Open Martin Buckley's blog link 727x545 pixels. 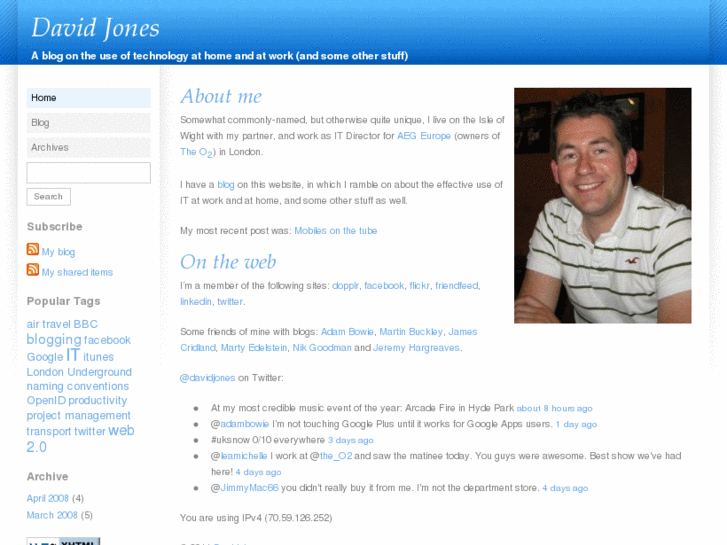coord(411,332)
